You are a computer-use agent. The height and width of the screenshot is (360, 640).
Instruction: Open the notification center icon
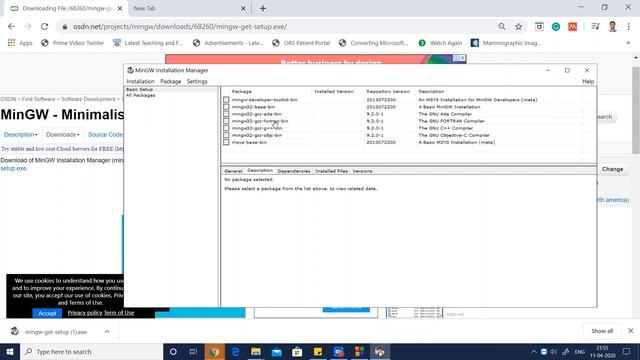tap(627, 351)
